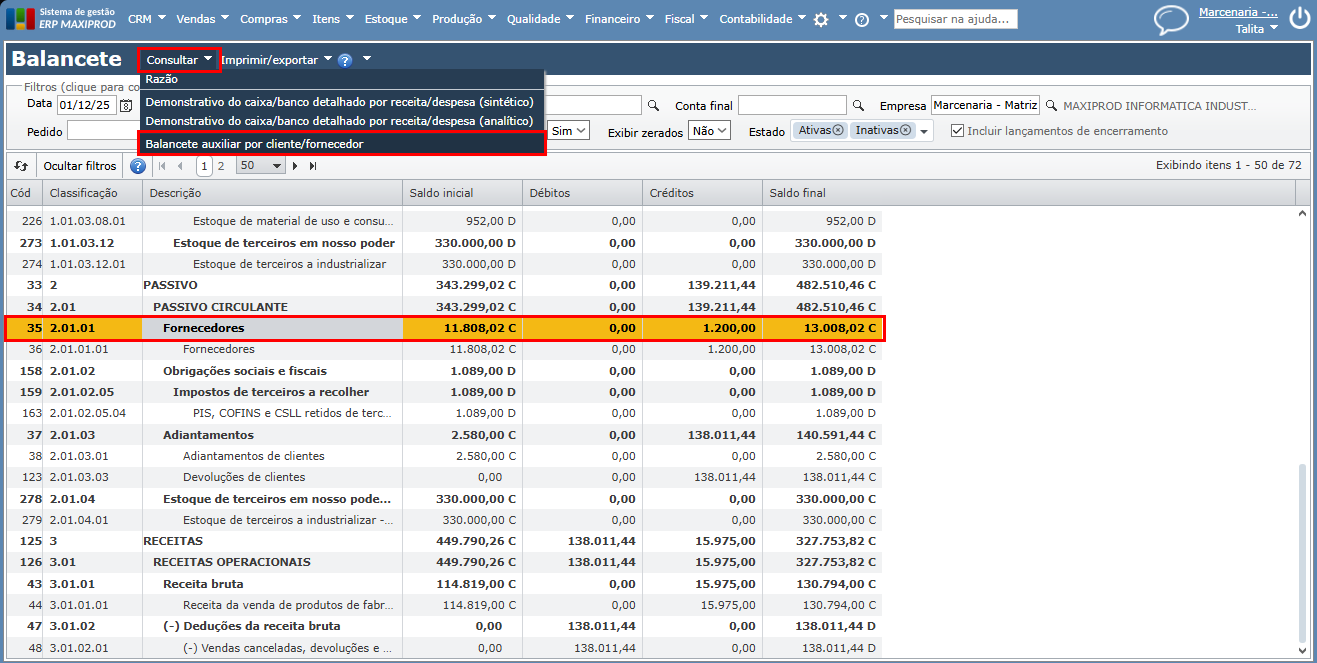Click the Ocultar filtros button

(x=80, y=166)
